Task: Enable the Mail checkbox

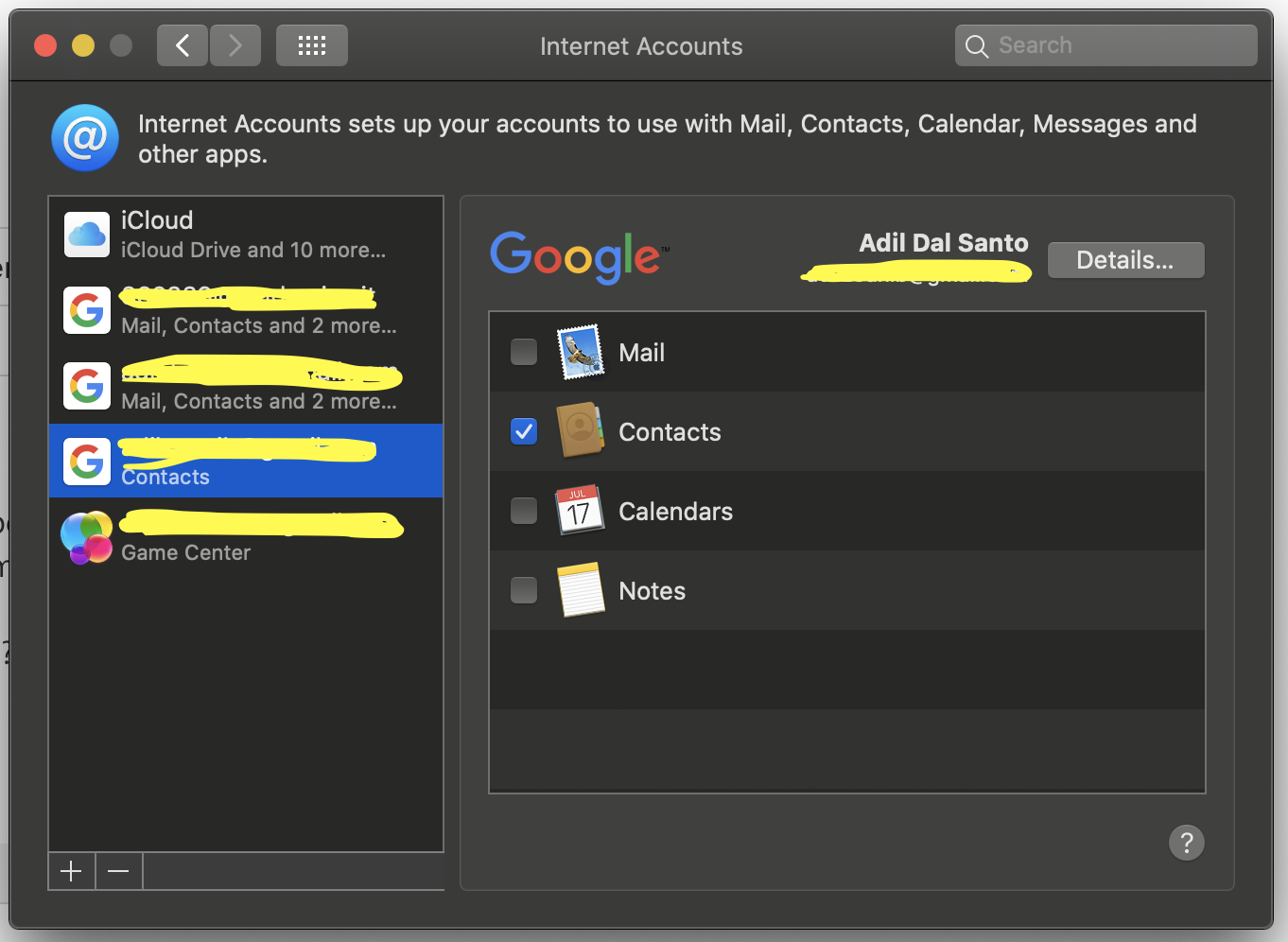Action: pos(524,352)
